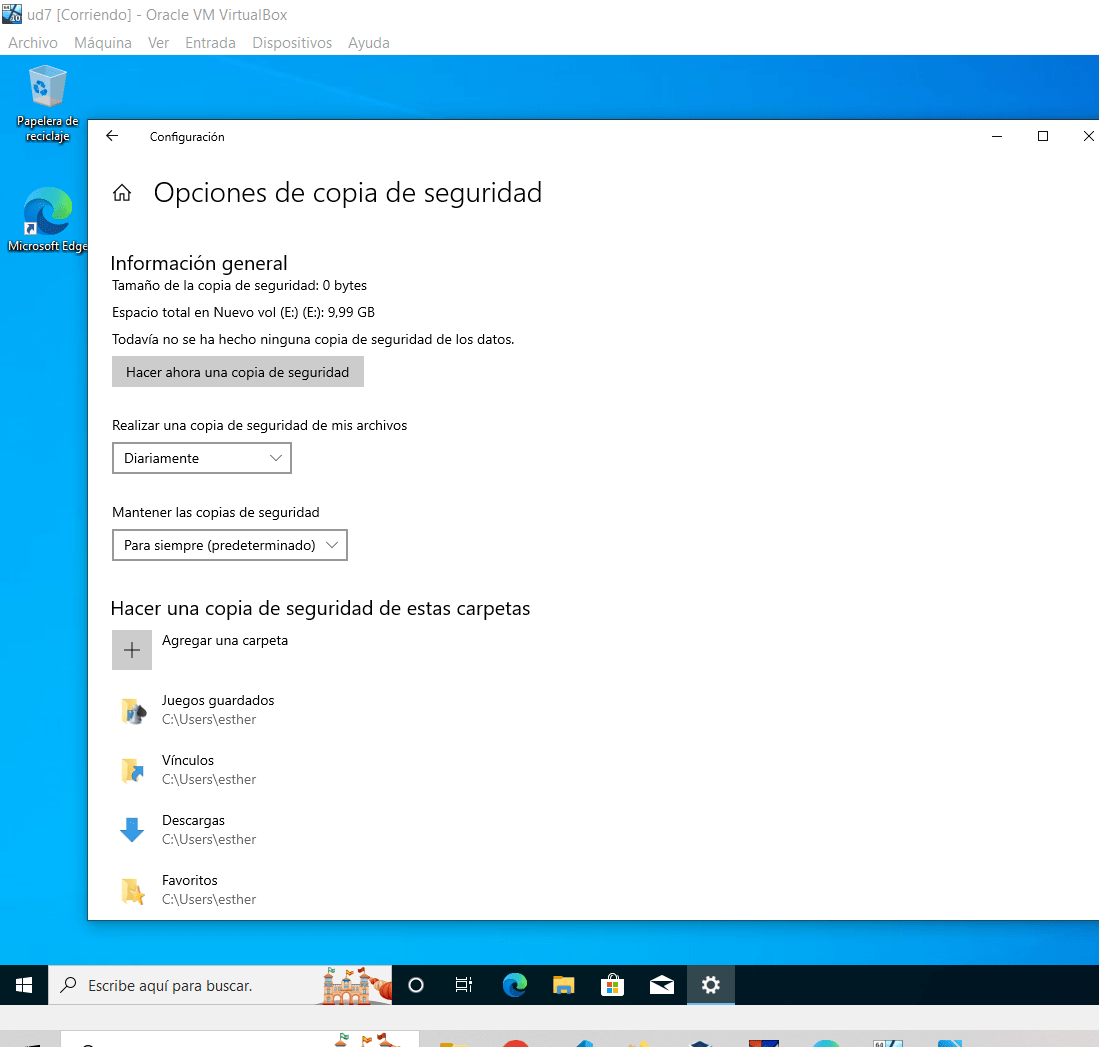Open the Mail app in taskbar

click(661, 985)
